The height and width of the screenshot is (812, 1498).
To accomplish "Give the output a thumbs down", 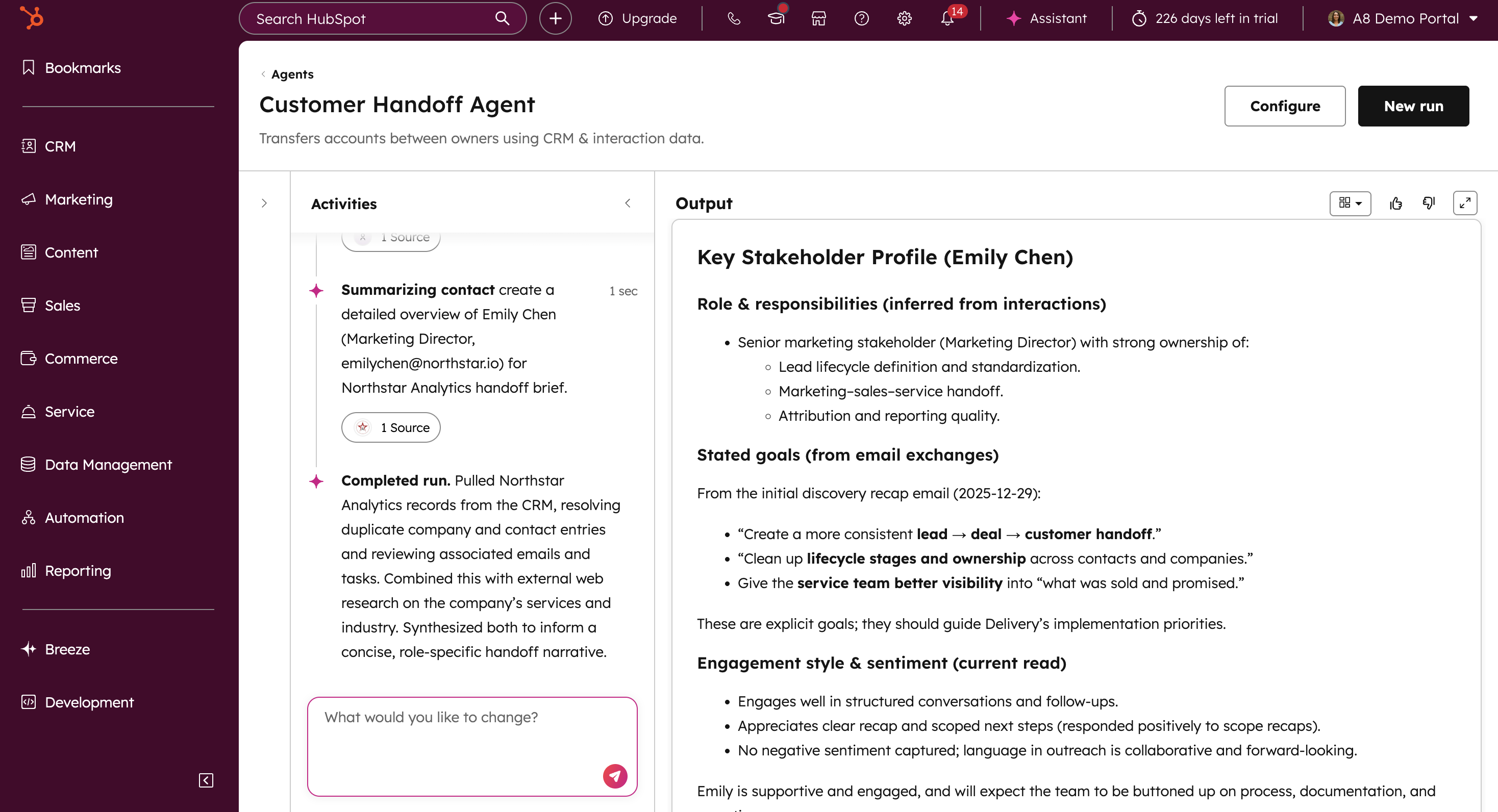I will pos(1429,204).
